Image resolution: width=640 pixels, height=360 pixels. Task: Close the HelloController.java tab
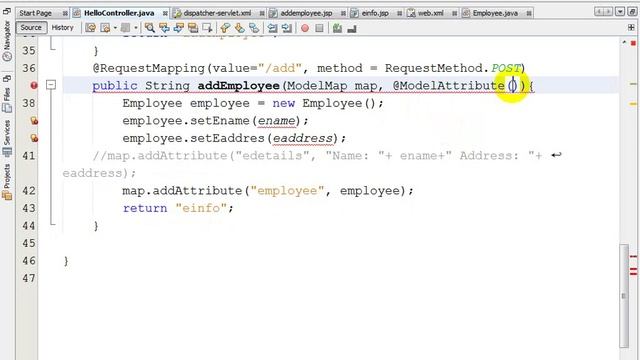coord(165,13)
